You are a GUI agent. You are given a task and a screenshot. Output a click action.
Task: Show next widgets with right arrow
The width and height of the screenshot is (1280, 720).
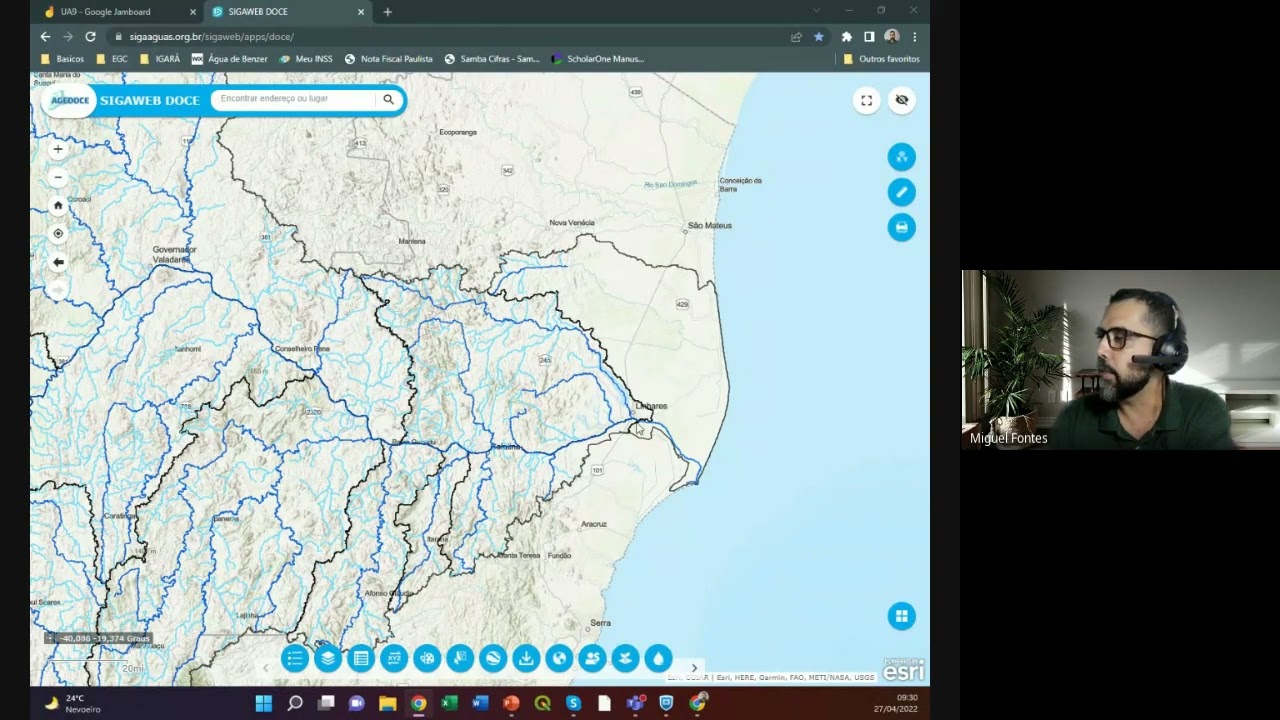click(694, 668)
